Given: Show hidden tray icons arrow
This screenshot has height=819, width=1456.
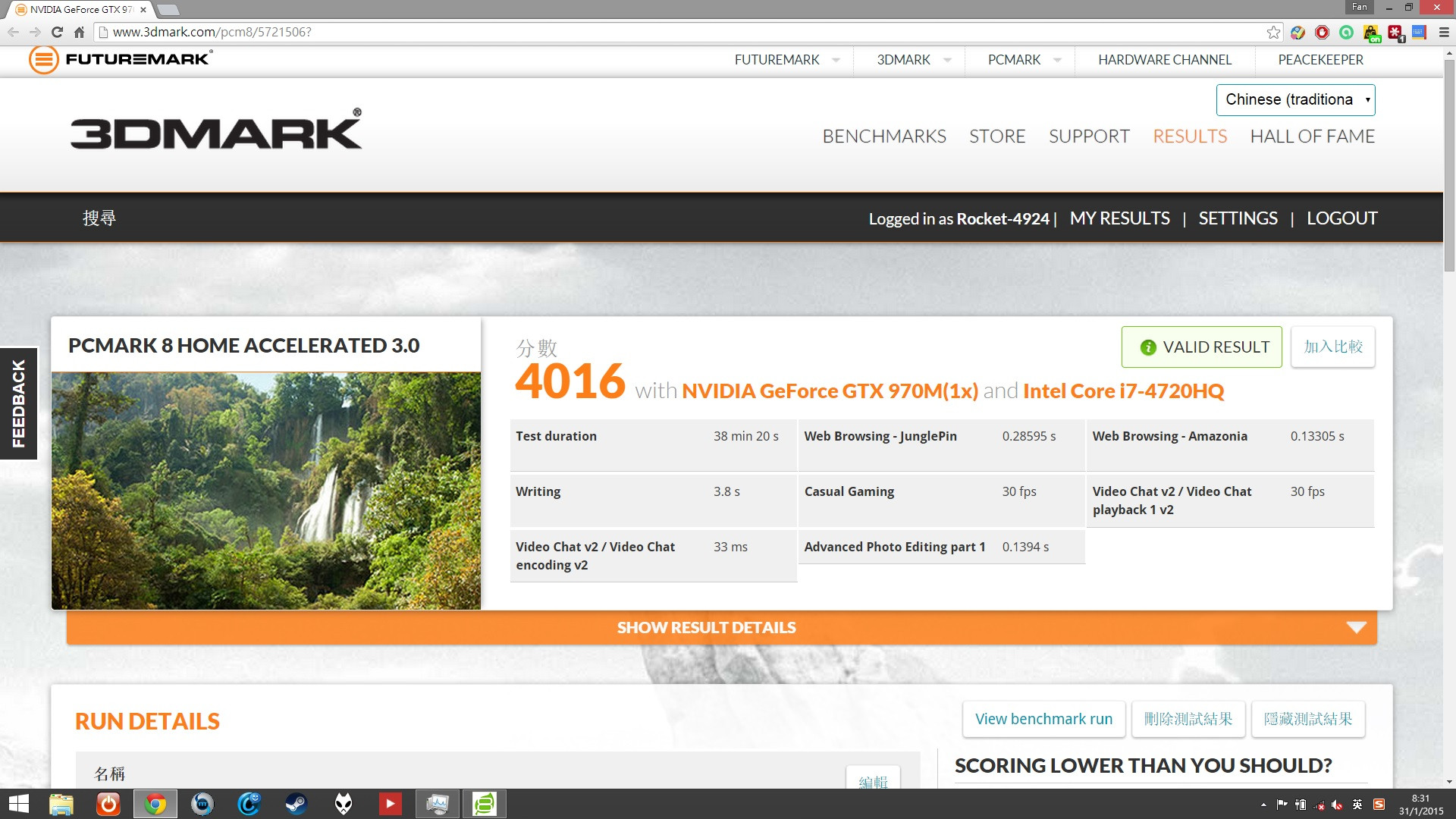Looking at the screenshot, I should 1263,805.
